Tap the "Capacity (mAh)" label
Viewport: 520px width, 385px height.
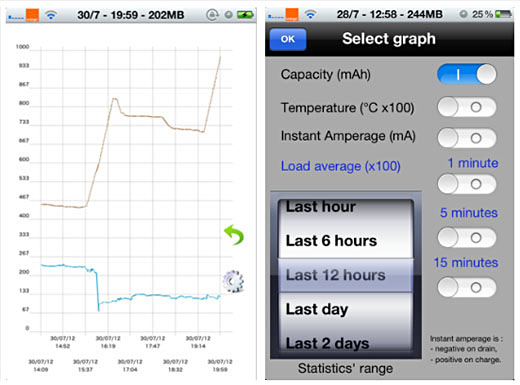pos(325,74)
